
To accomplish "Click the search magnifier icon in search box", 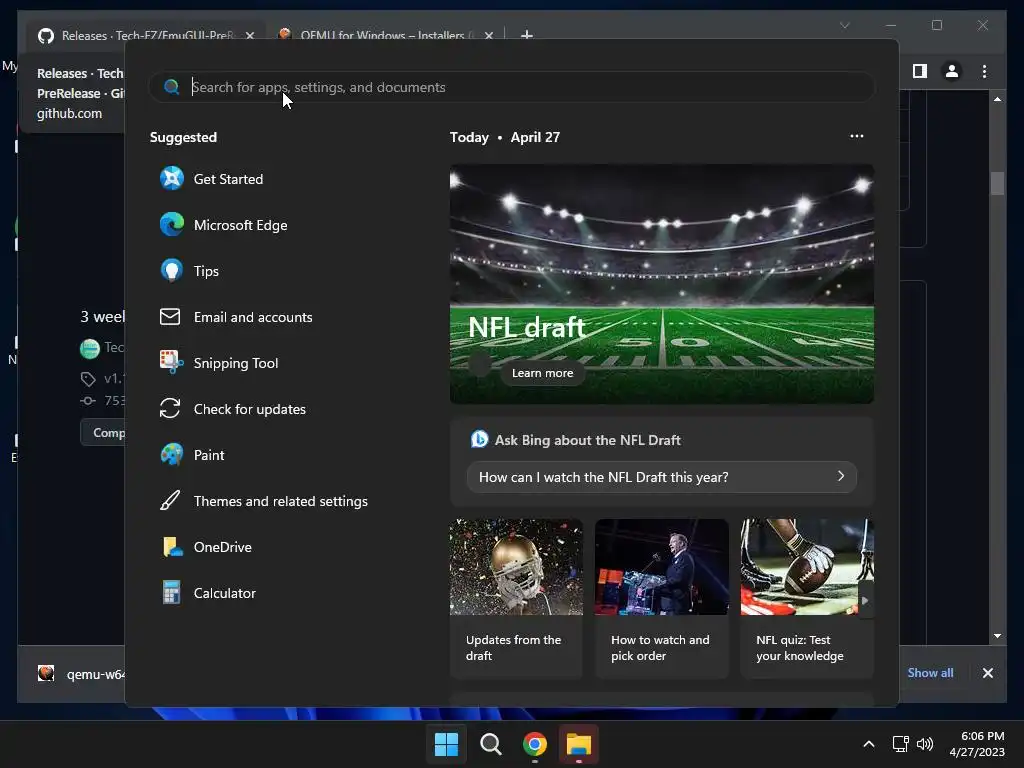I will pos(172,87).
